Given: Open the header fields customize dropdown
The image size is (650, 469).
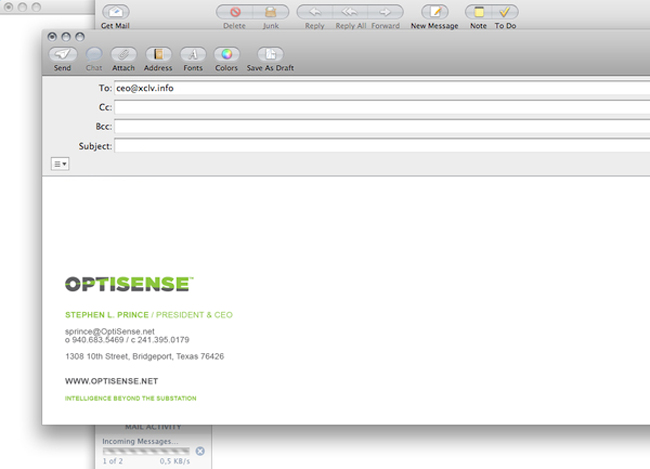Looking at the screenshot, I should pyautogui.click(x=60, y=164).
